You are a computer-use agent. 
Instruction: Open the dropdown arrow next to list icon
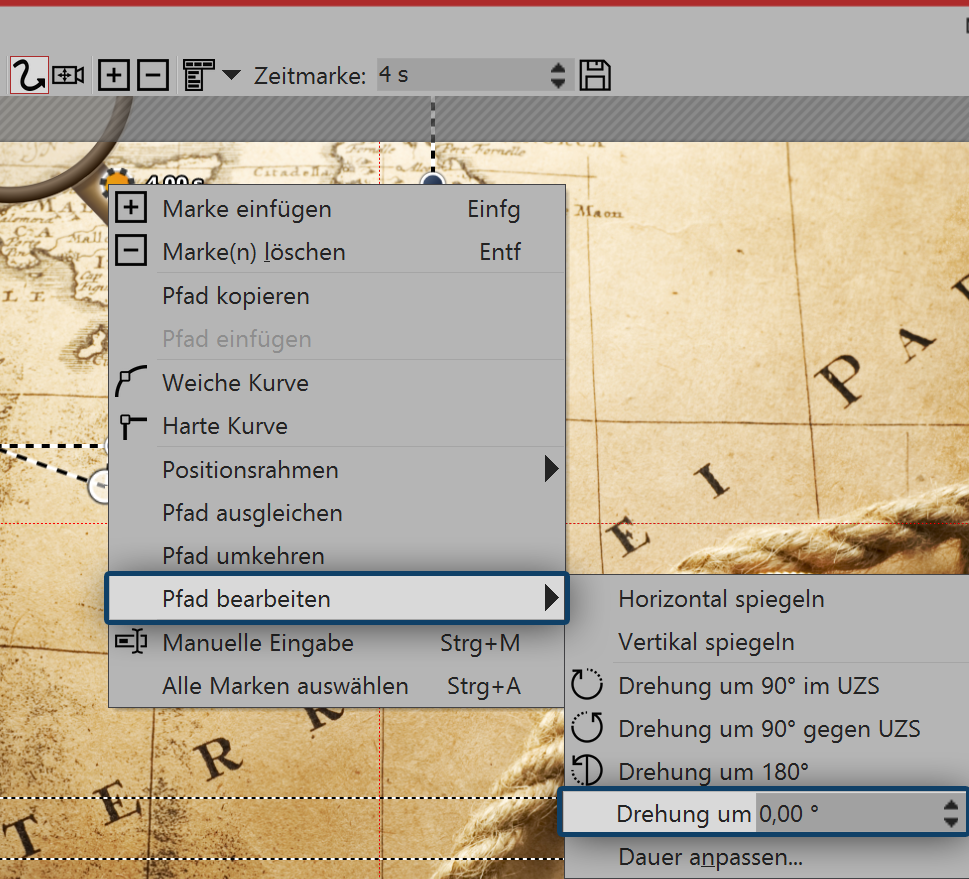pyautogui.click(x=230, y=77)
